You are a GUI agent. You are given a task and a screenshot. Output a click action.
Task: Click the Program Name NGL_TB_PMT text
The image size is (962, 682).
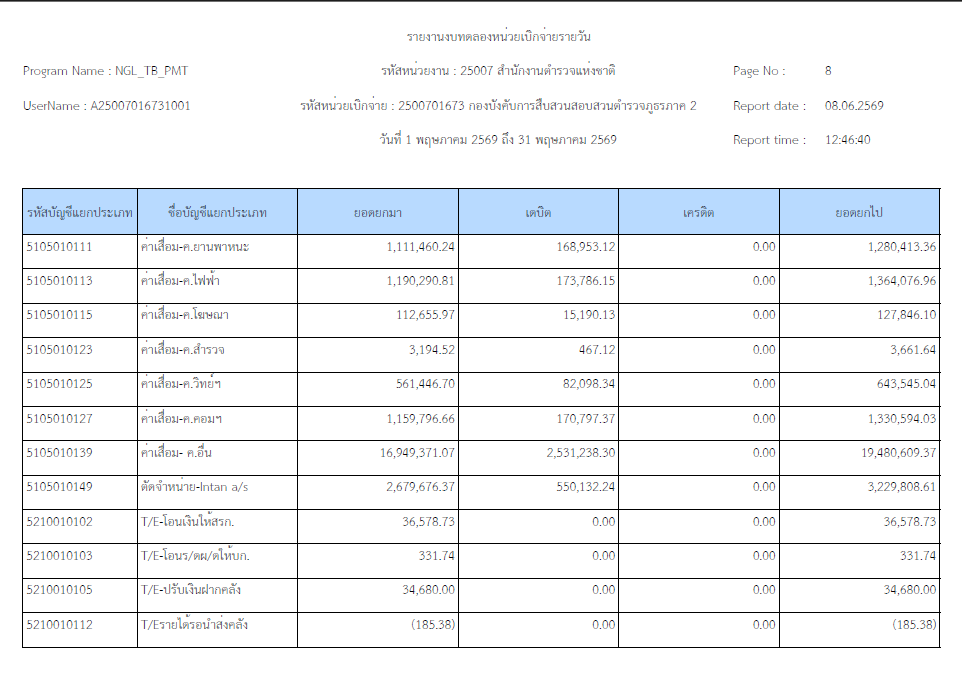[x=106, y=71]
